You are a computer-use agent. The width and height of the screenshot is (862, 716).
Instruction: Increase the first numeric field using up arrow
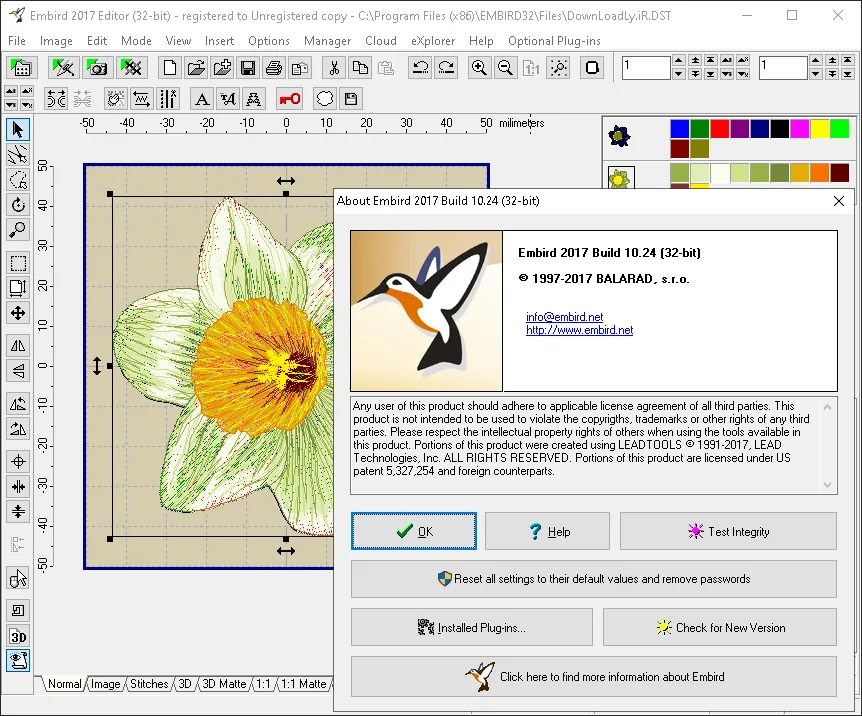point(679,60)
